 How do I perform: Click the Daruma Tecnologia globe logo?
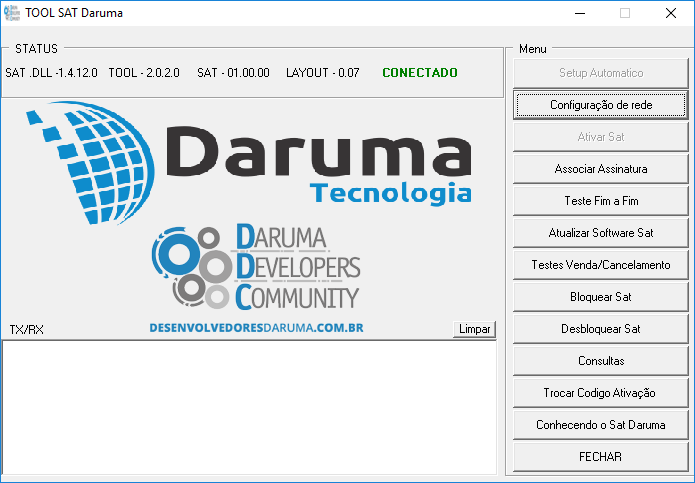click(90, 162)
